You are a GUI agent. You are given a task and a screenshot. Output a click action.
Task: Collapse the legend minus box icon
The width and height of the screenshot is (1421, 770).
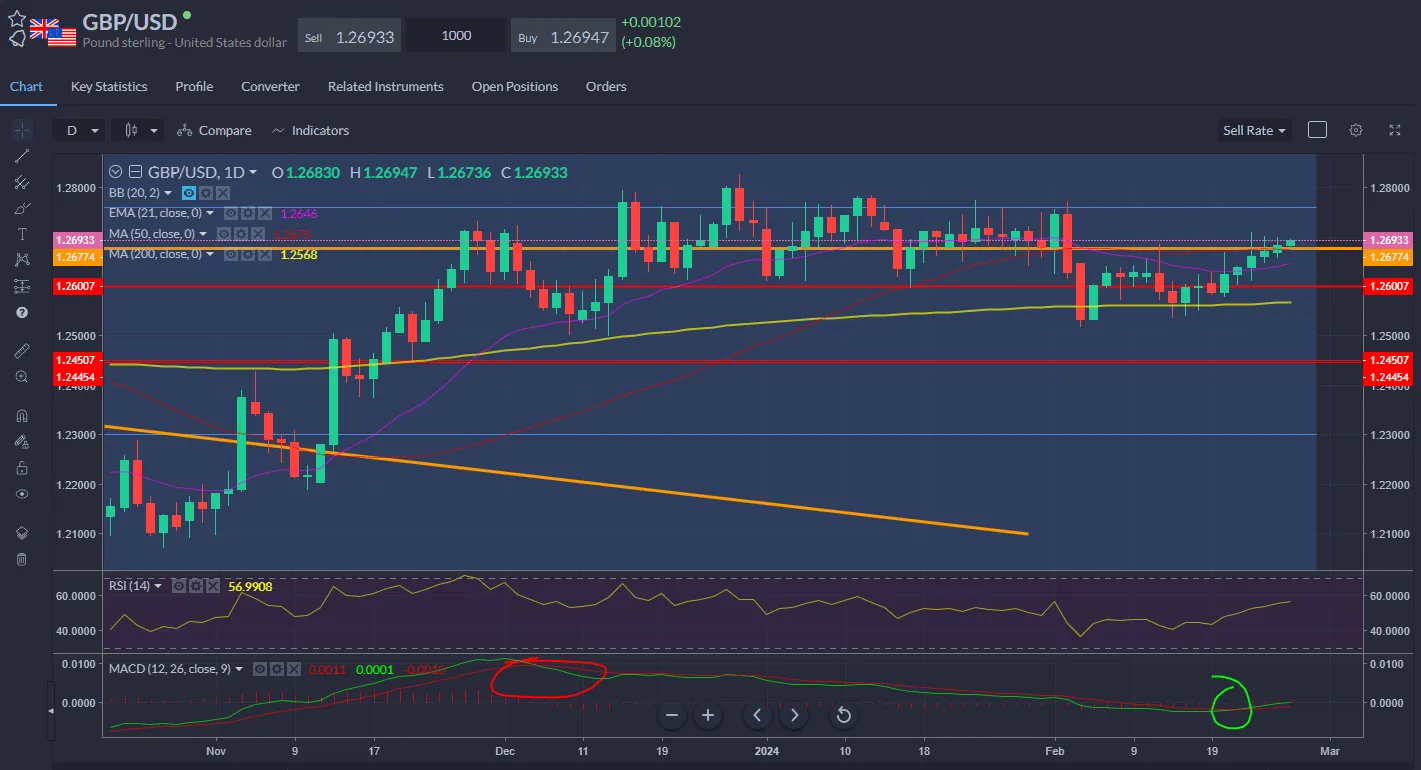[x=137, y=172]
